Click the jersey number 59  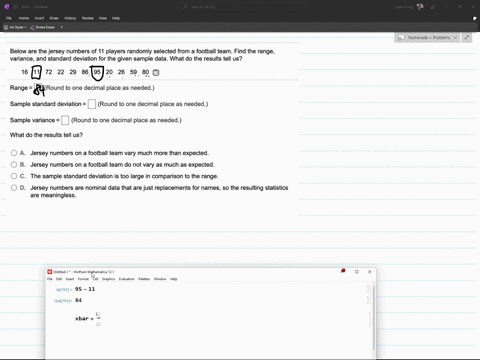click(x=133, y=72)
